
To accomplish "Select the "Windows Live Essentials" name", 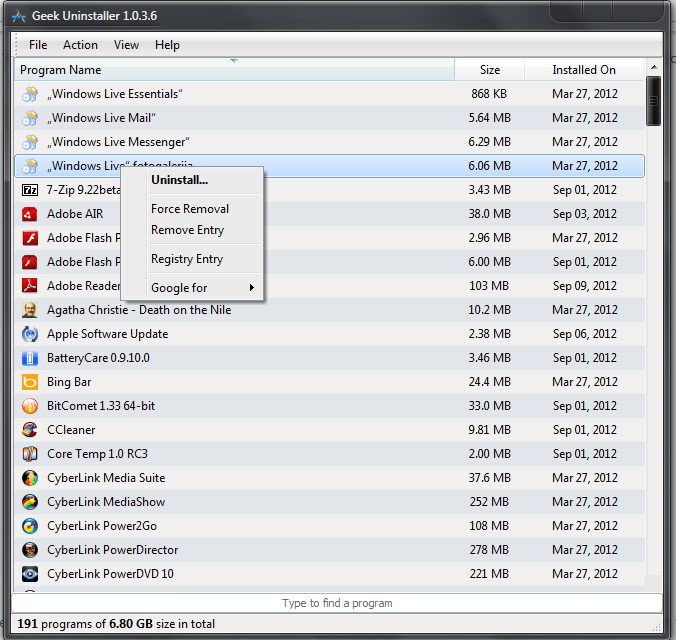I will coord(115,94).
